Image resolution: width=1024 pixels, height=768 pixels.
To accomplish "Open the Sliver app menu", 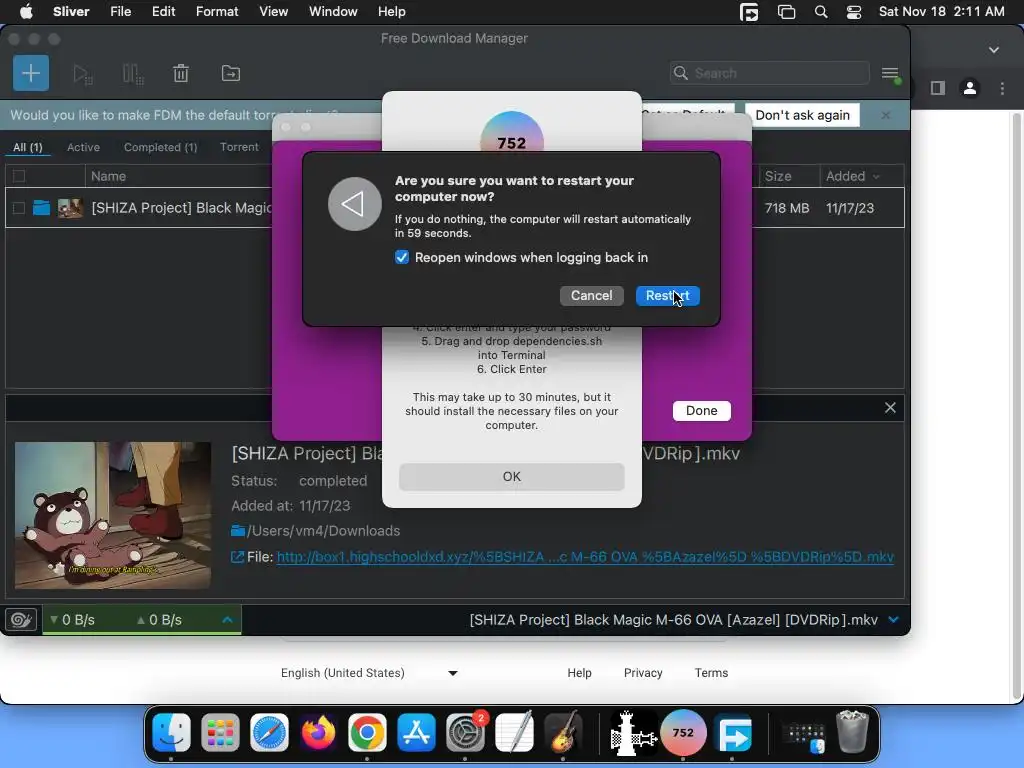I will point(71,12).
